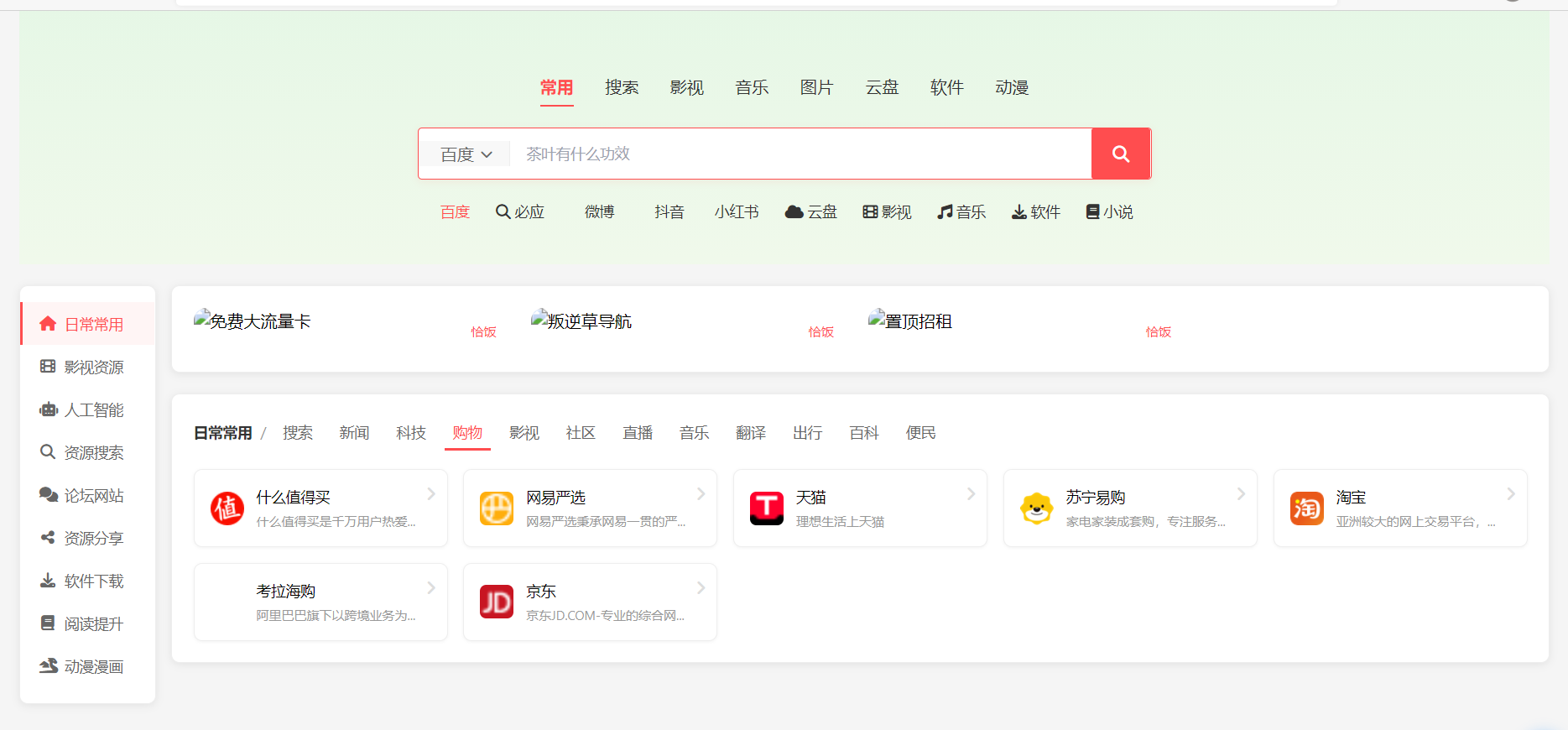Click the home icon beside 日常常用
This screenshot has height=730, width=1568.
pos(48,324)
